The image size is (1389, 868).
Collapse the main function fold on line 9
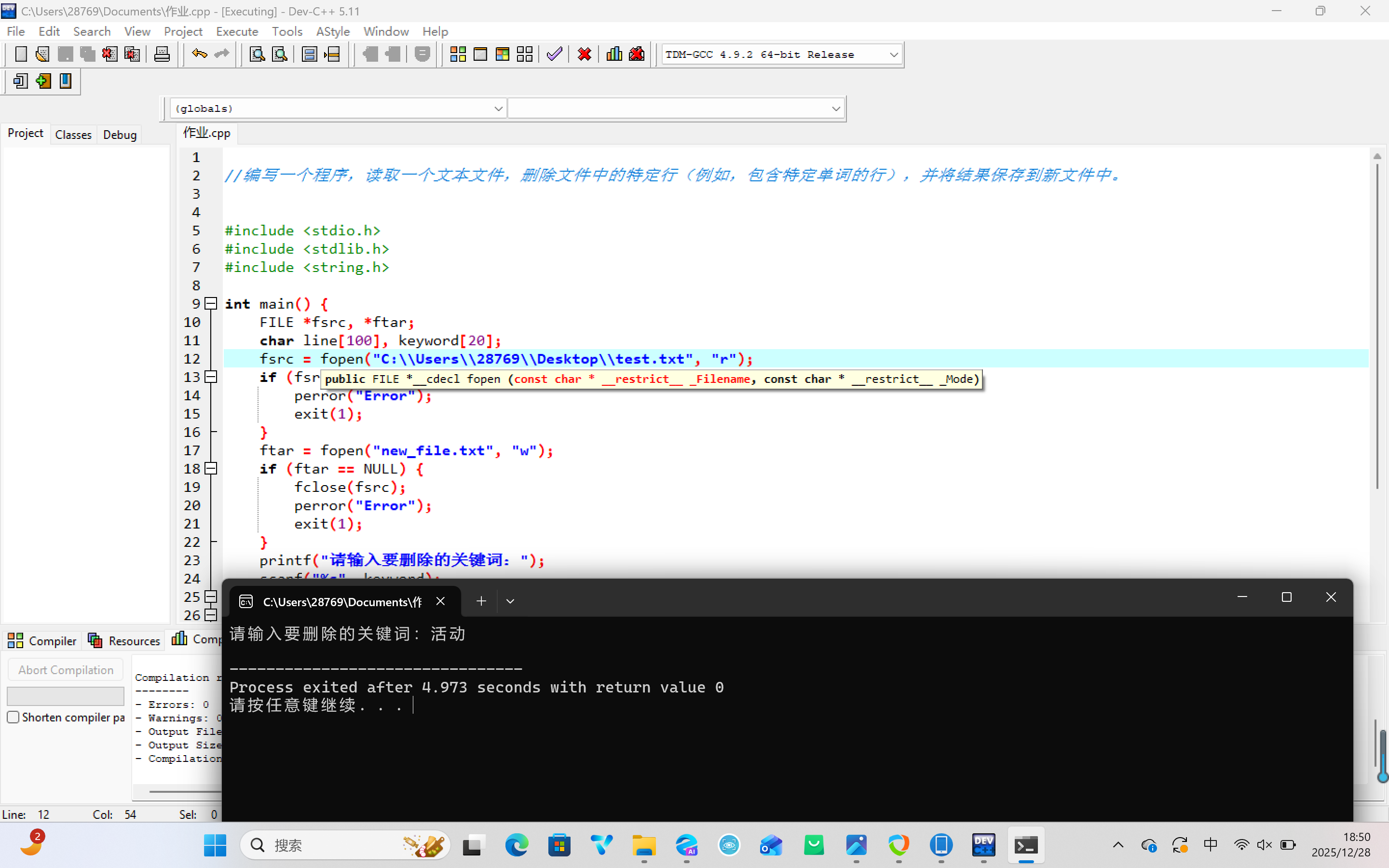211,304
